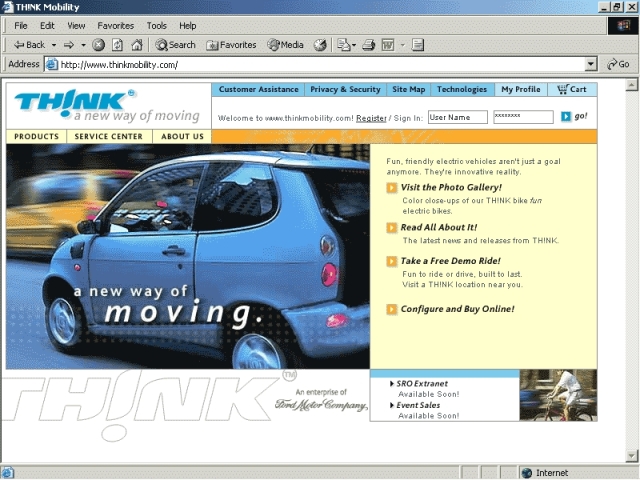The image size is (640, 480).
Task: Click the Register link
Action: coord(371,118)
